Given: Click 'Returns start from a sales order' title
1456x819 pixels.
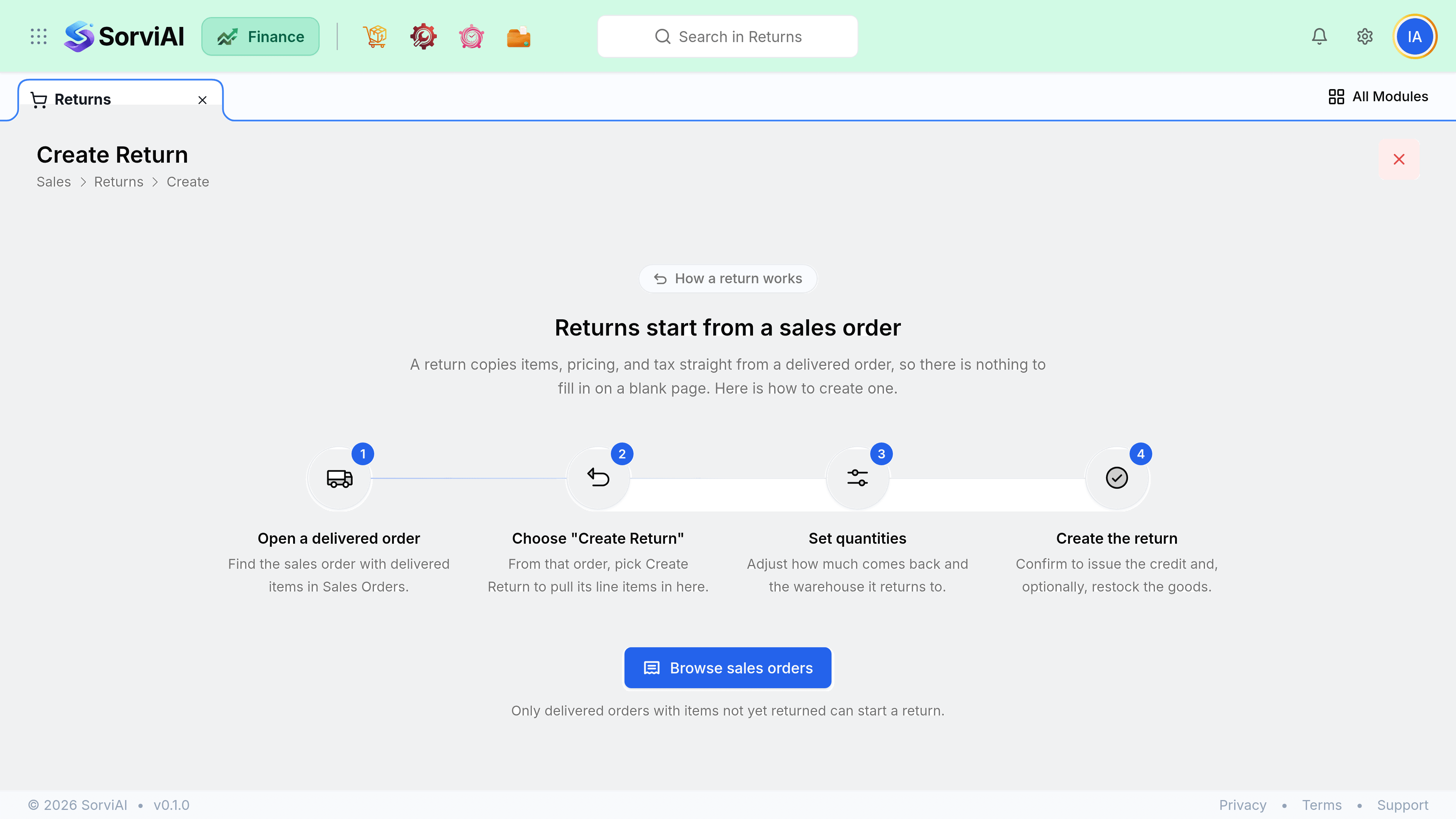Looking at the screenshot, I should (728, 328).
